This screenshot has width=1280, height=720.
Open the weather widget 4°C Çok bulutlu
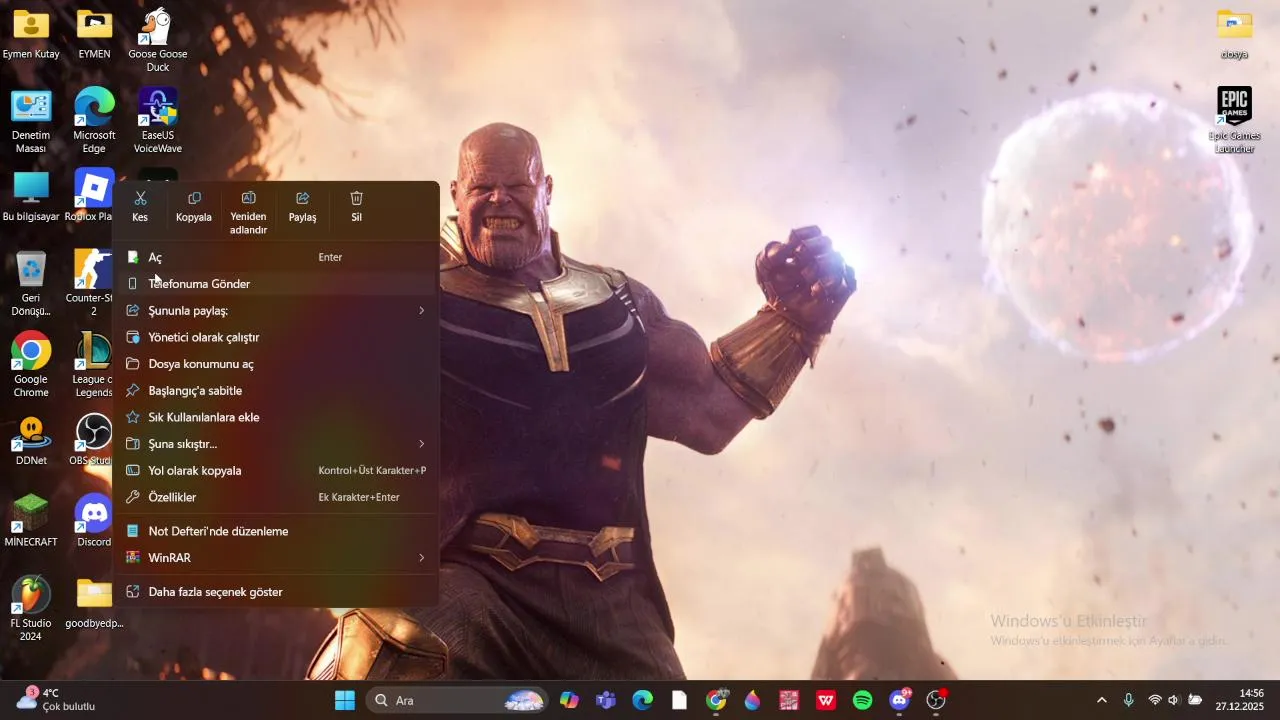point(56,700)
